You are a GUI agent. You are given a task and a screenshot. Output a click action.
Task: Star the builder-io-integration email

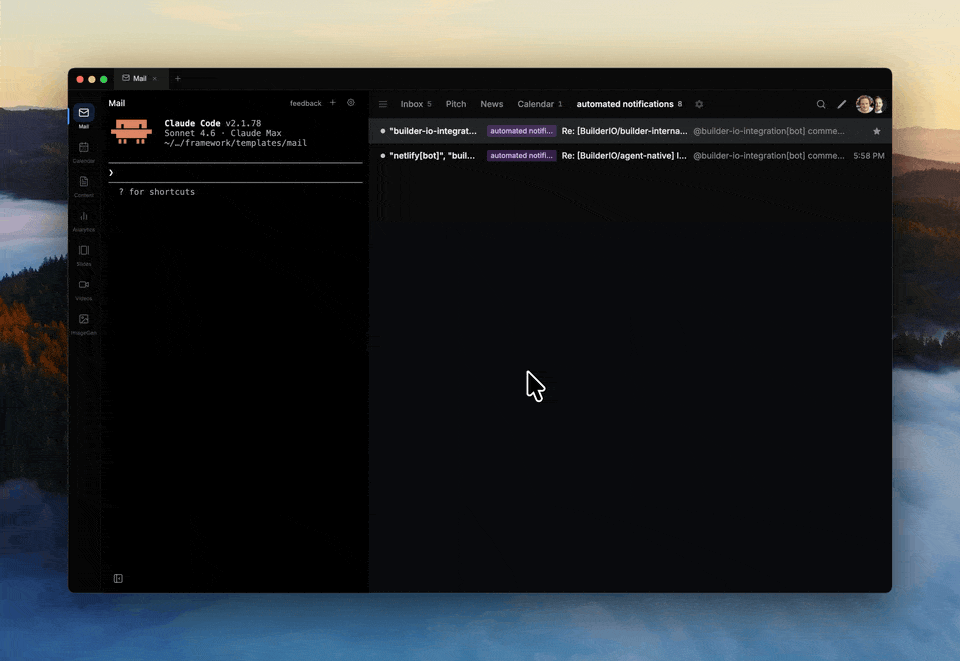[876, 130]
